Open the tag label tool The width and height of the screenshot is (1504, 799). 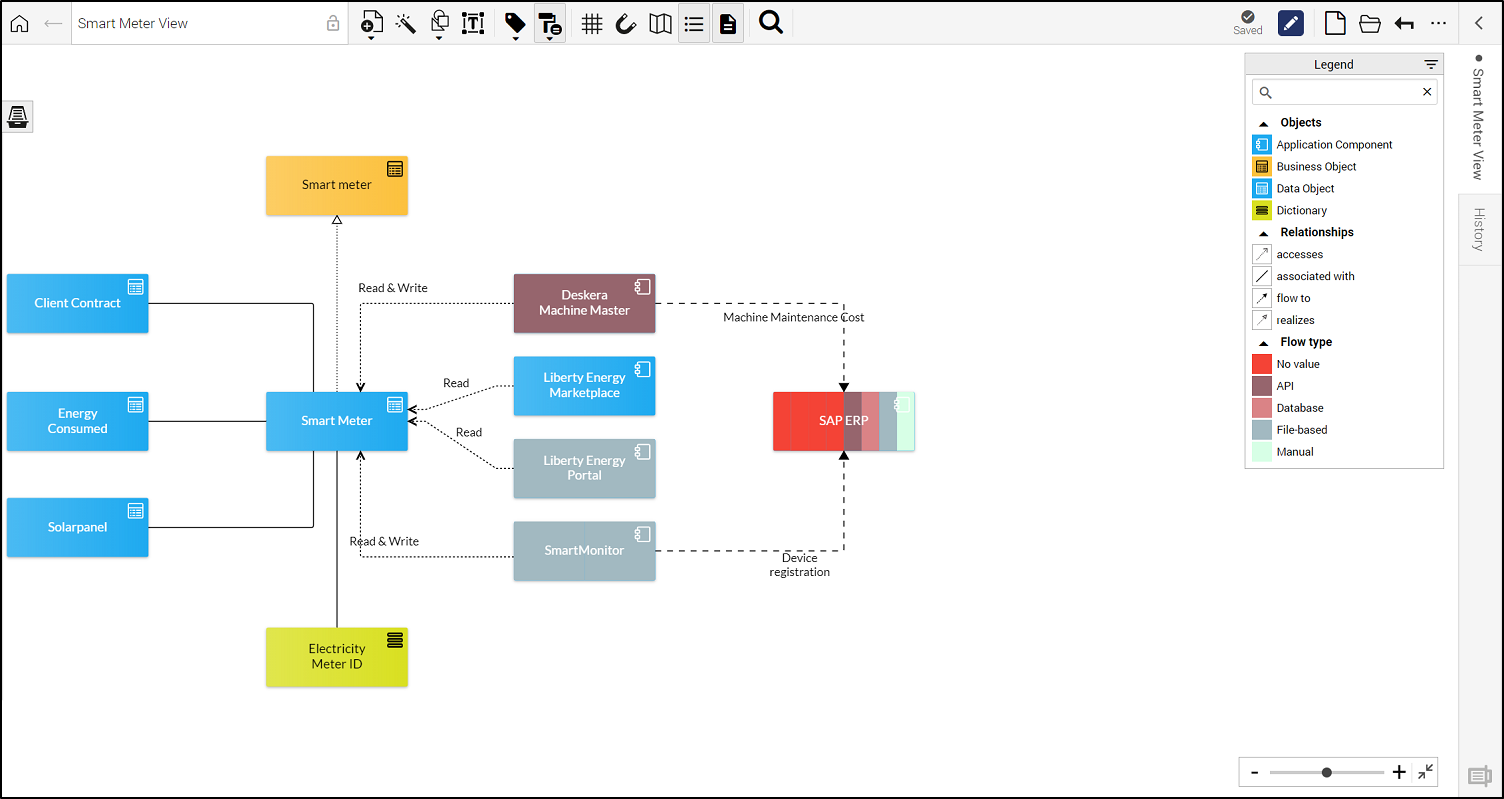(515, 24)
